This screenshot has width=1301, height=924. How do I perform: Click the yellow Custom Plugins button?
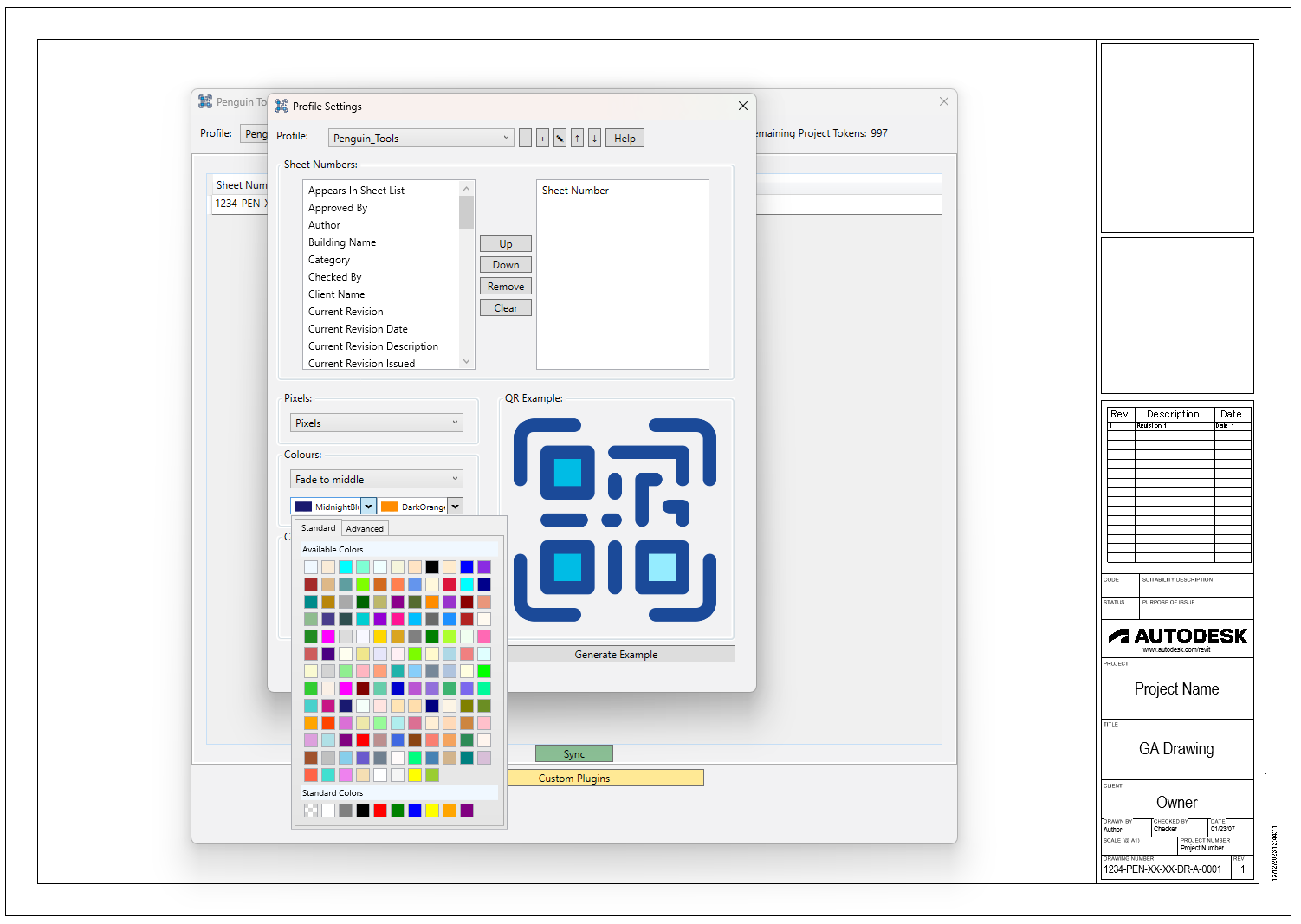click(x=605, y=779)
